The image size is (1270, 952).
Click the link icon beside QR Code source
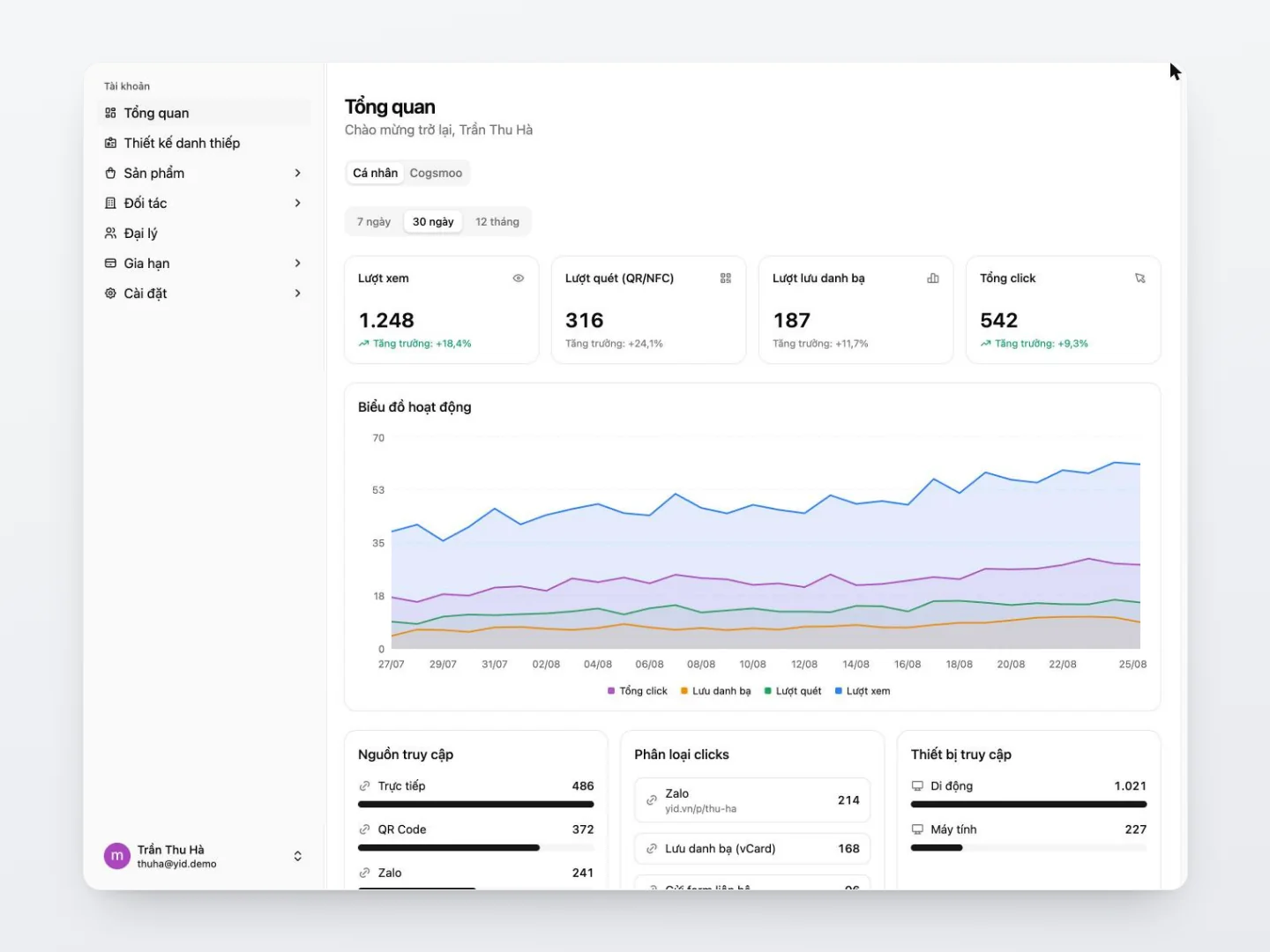(x=364, y=829)
